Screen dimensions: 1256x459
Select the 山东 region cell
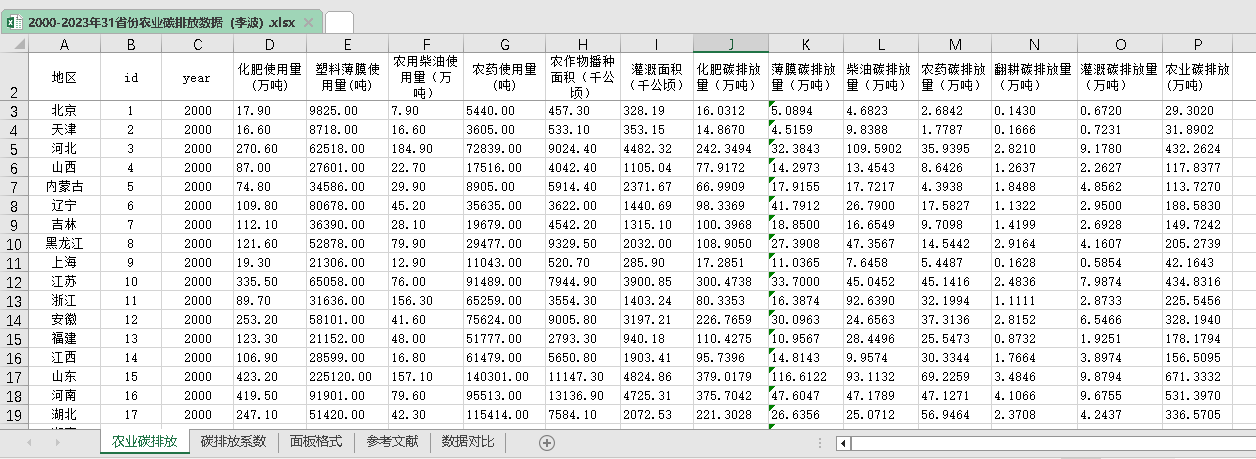pyautogui.click(x=65, y=376)
